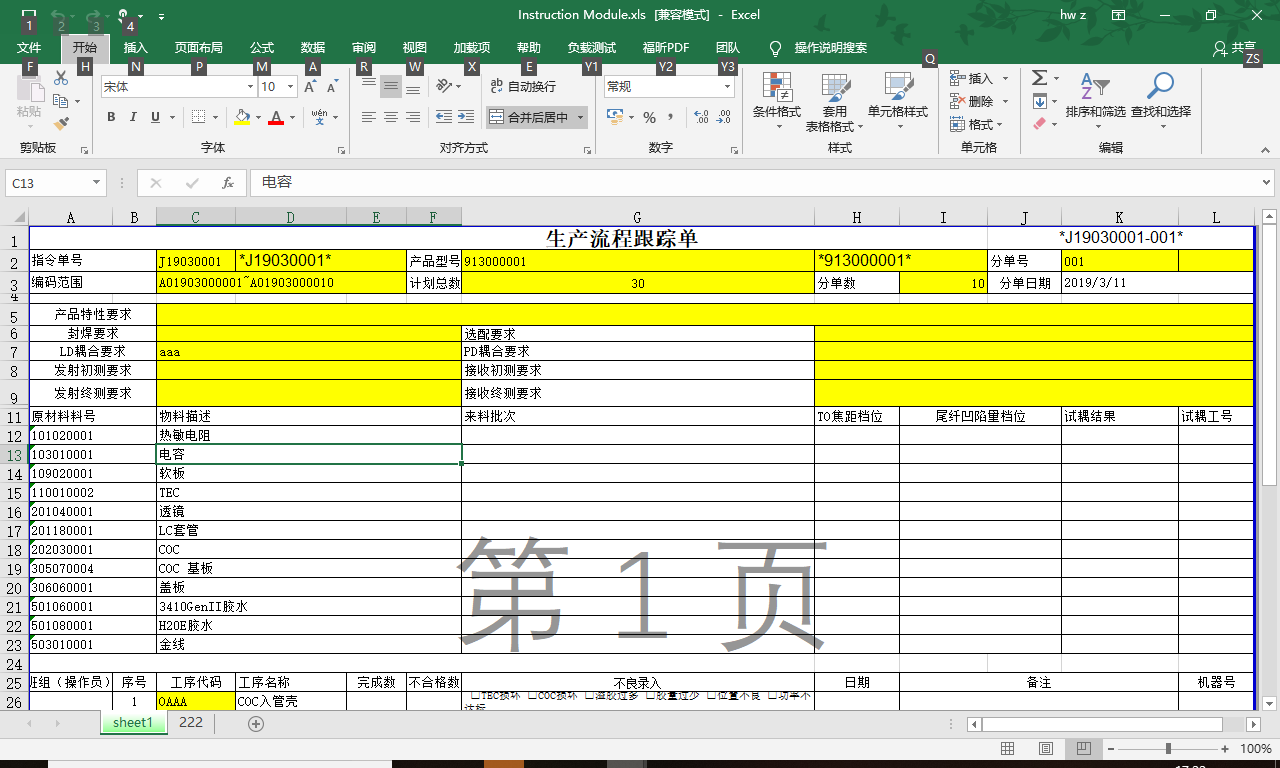Click the formula bar input showing 电容

coord(700,183)
